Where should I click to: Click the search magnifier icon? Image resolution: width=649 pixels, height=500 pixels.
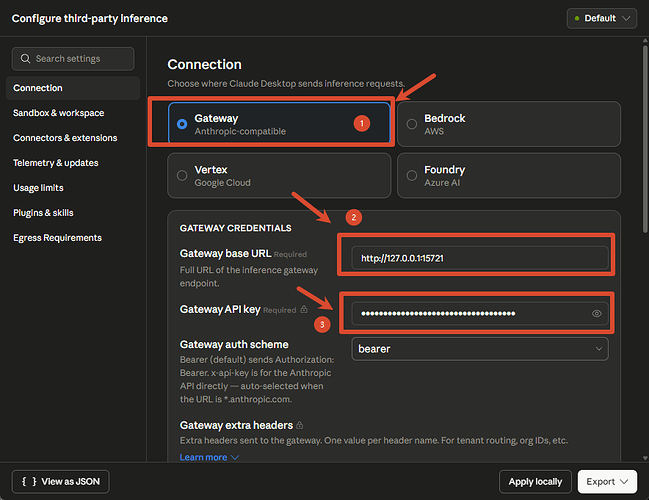[25, 59]
